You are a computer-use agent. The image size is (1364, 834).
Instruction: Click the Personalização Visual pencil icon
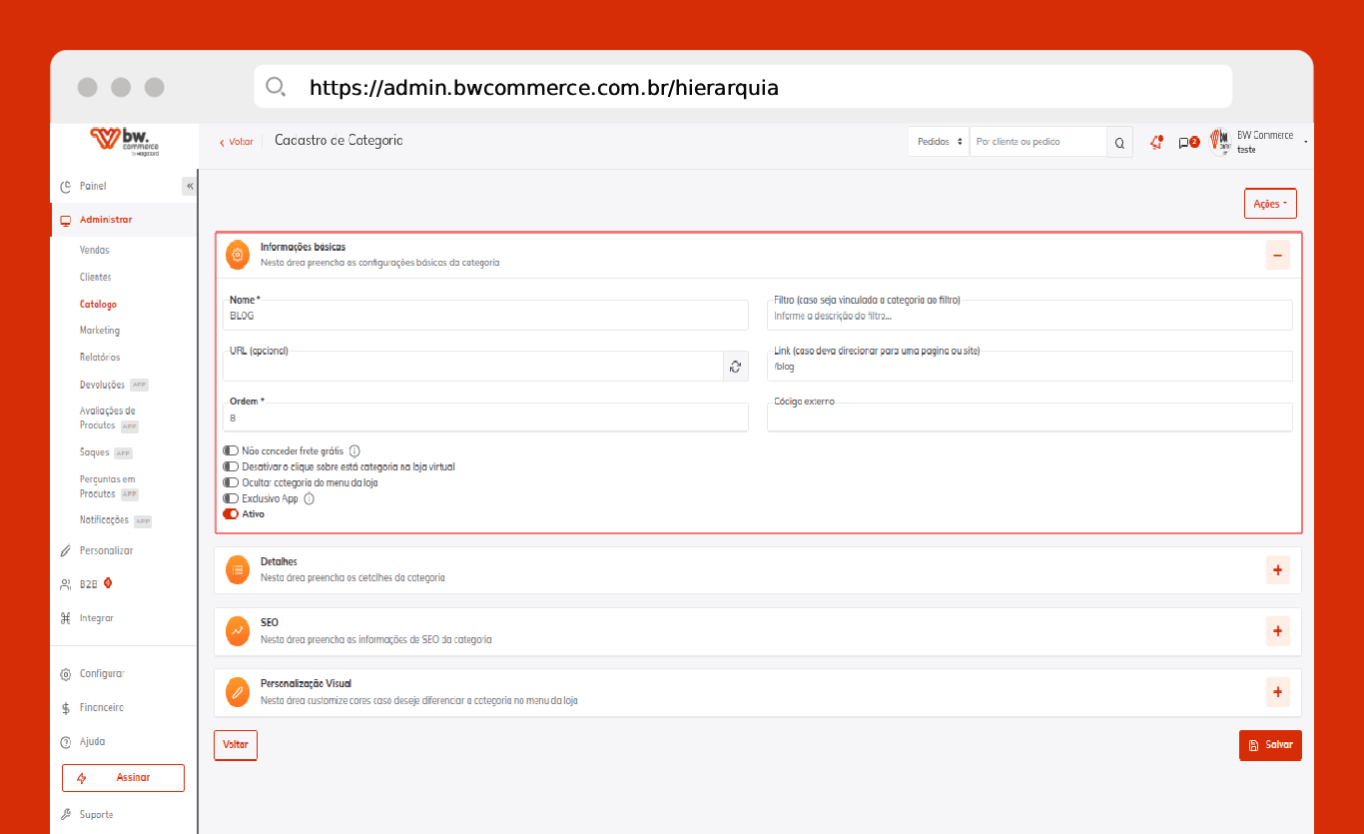[x=237, y=692]
